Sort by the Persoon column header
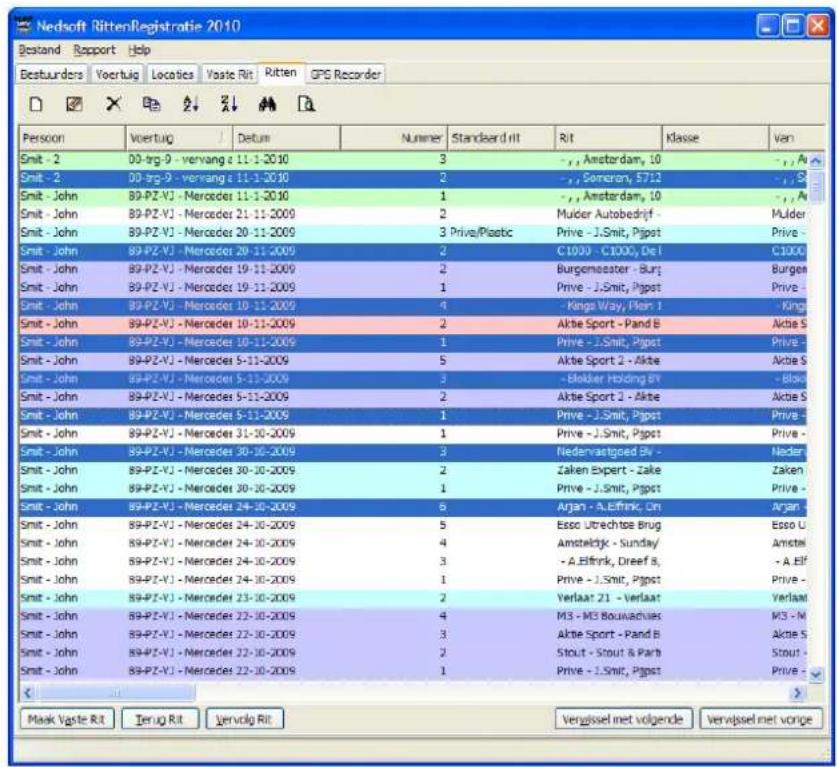Screen dimensions: 837x767 (72, 138)
